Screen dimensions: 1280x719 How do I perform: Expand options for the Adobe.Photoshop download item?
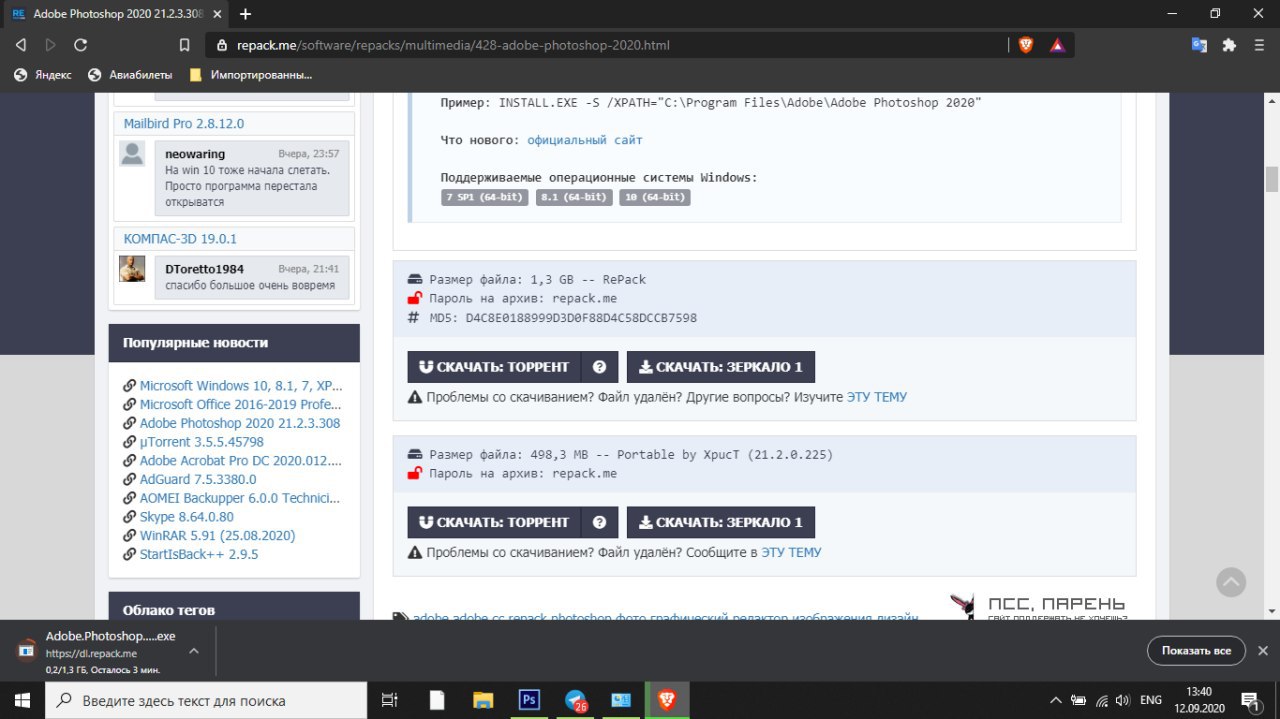click(x=193, y=650)
